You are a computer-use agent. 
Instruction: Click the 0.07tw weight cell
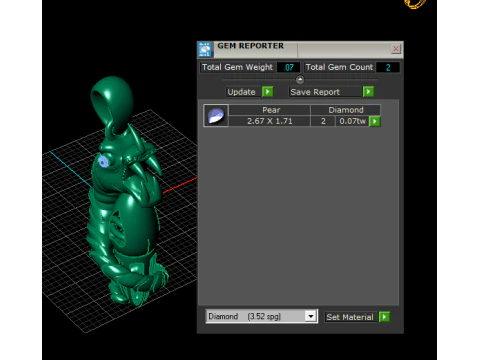[x=352, y=121]
